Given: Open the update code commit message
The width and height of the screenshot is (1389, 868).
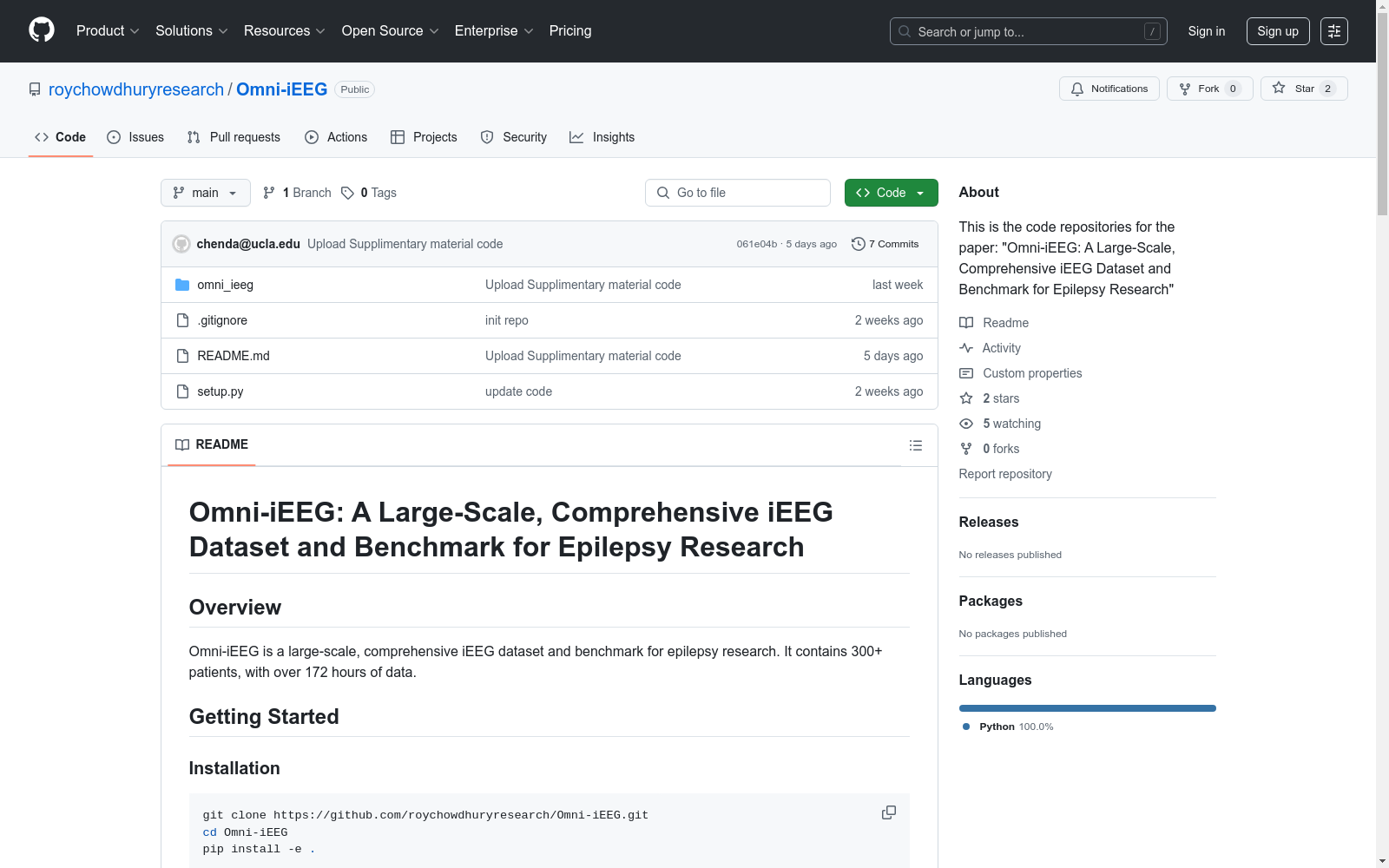Looking at the screenshot, I should (518, 391).
